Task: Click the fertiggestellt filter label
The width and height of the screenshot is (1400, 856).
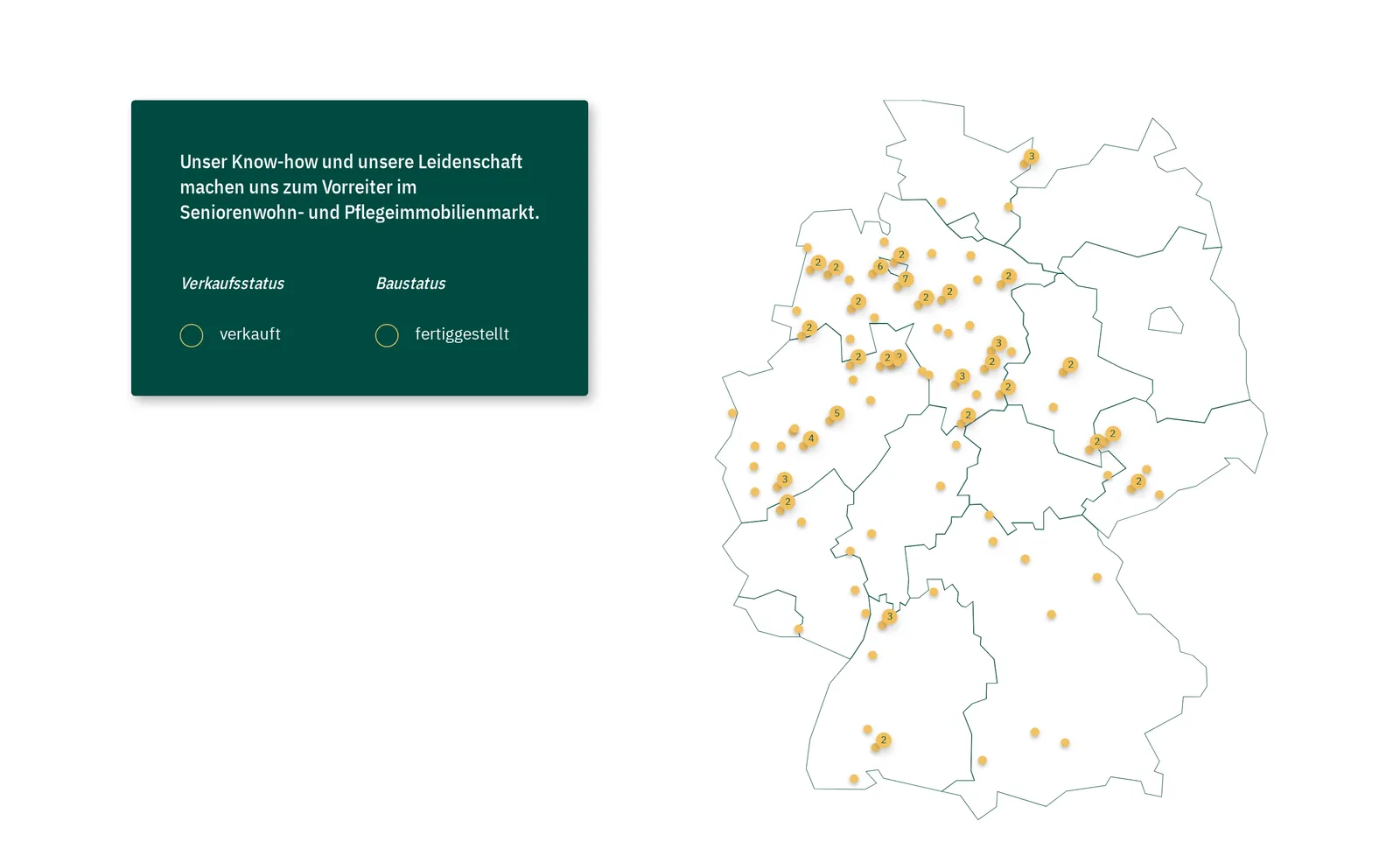Action: click(462, 334)
